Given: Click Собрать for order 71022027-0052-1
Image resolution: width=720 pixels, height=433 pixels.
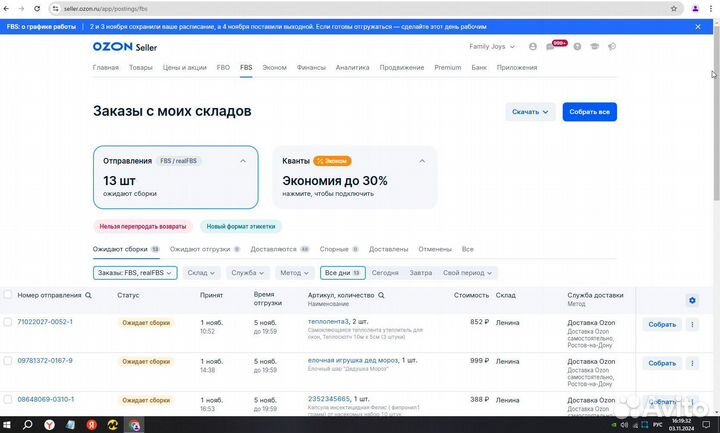Looking at the screenshot, I should point(662,324).
